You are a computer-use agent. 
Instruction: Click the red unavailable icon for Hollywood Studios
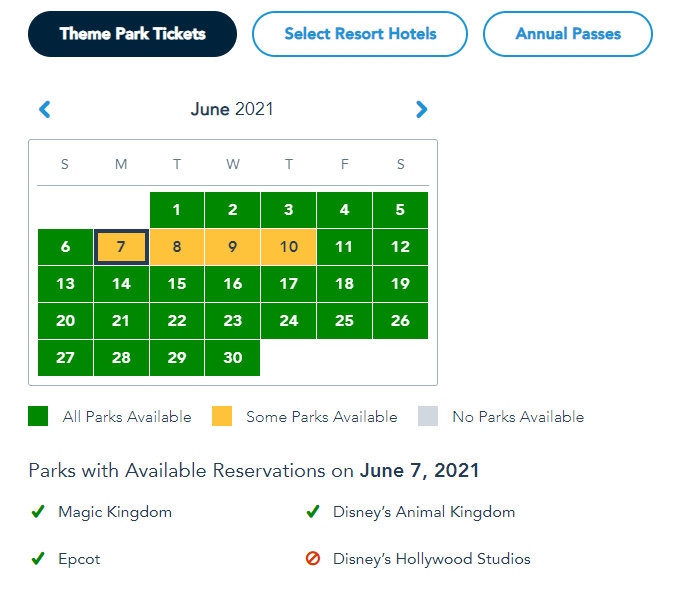tap(313, 559)
